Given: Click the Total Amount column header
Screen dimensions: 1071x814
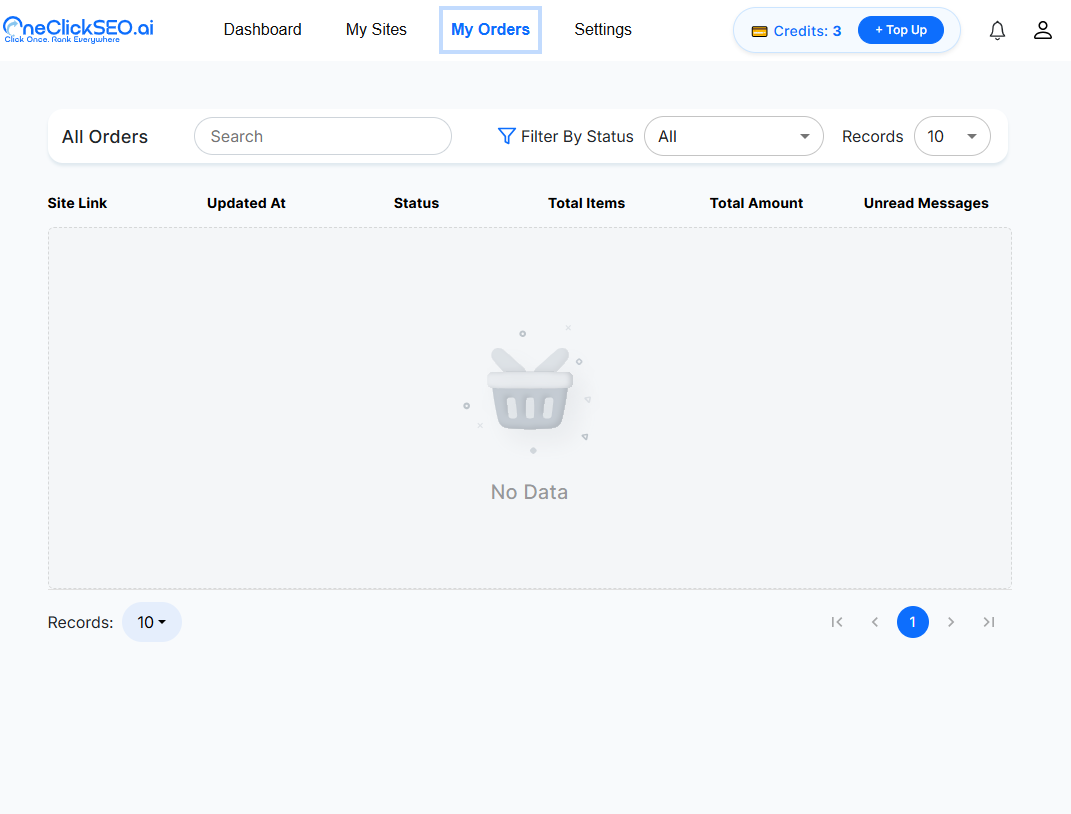Looking at the screenshot, I should pyautogui.click(x=756, y=204).
